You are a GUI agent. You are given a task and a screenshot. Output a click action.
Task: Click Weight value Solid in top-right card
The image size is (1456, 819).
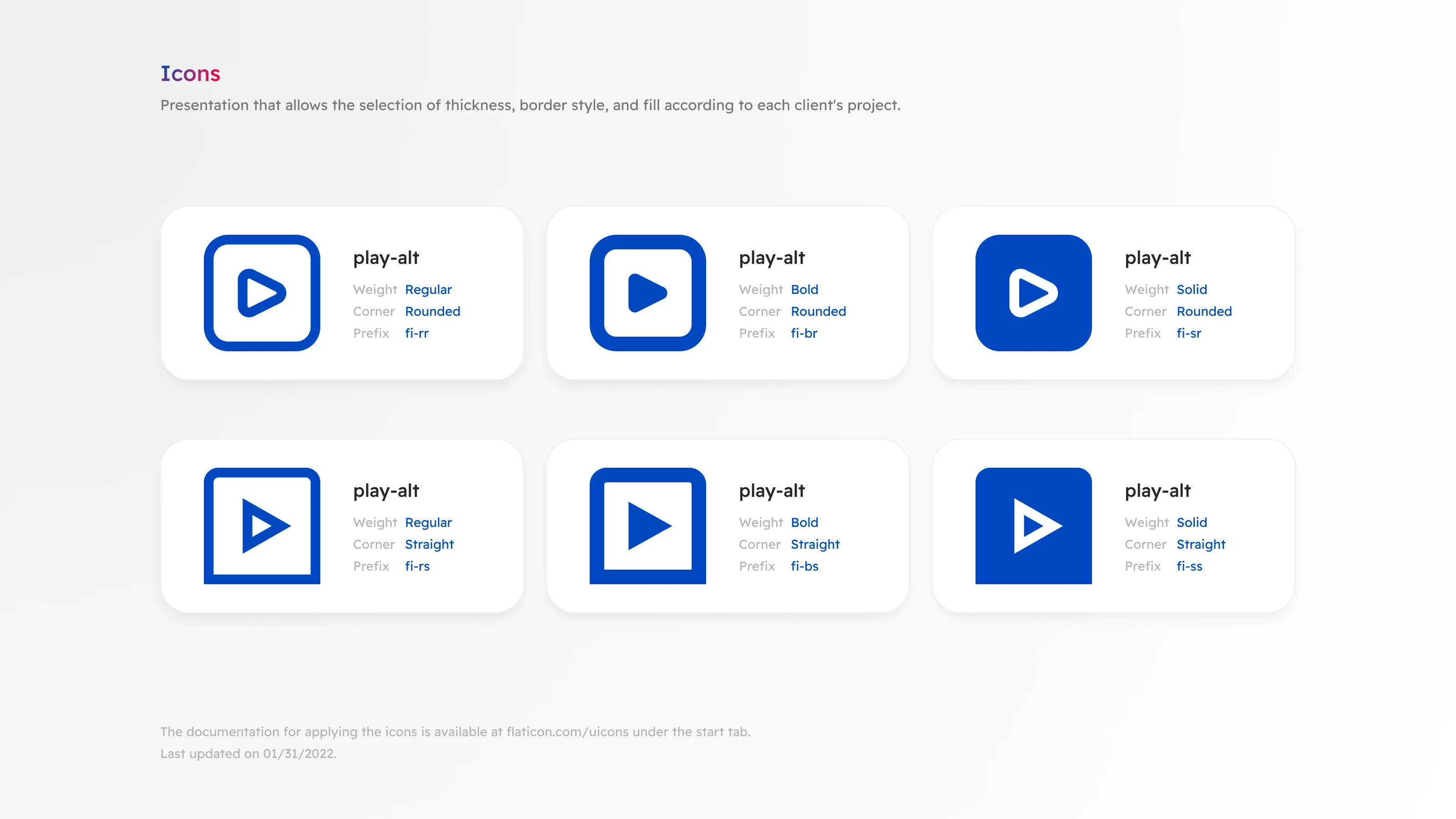click(x=1192, y=289)
